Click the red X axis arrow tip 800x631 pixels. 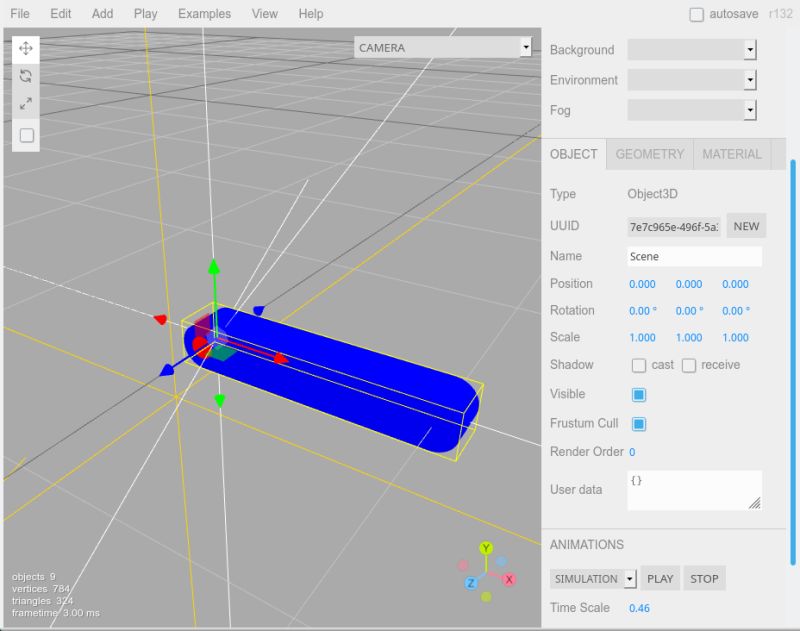pyautogui.click(x=280, y=359)
